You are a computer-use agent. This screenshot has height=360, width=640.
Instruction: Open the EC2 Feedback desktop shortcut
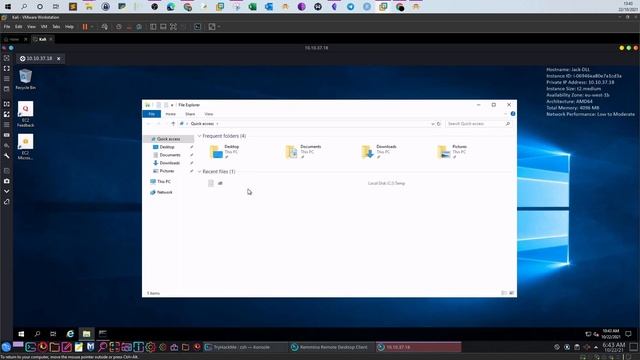click(25, 114)
